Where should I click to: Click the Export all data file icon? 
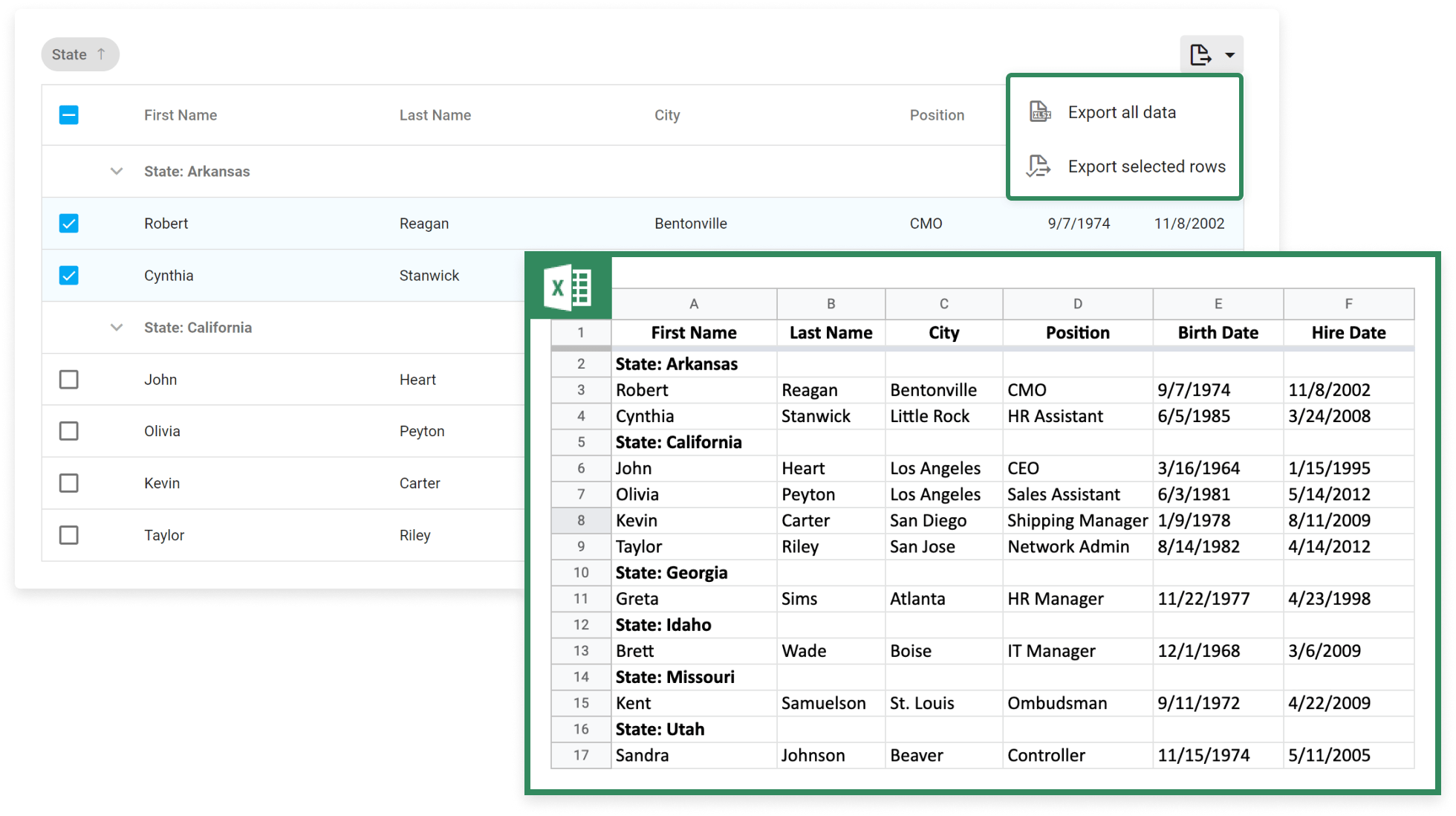[1040, 112]
